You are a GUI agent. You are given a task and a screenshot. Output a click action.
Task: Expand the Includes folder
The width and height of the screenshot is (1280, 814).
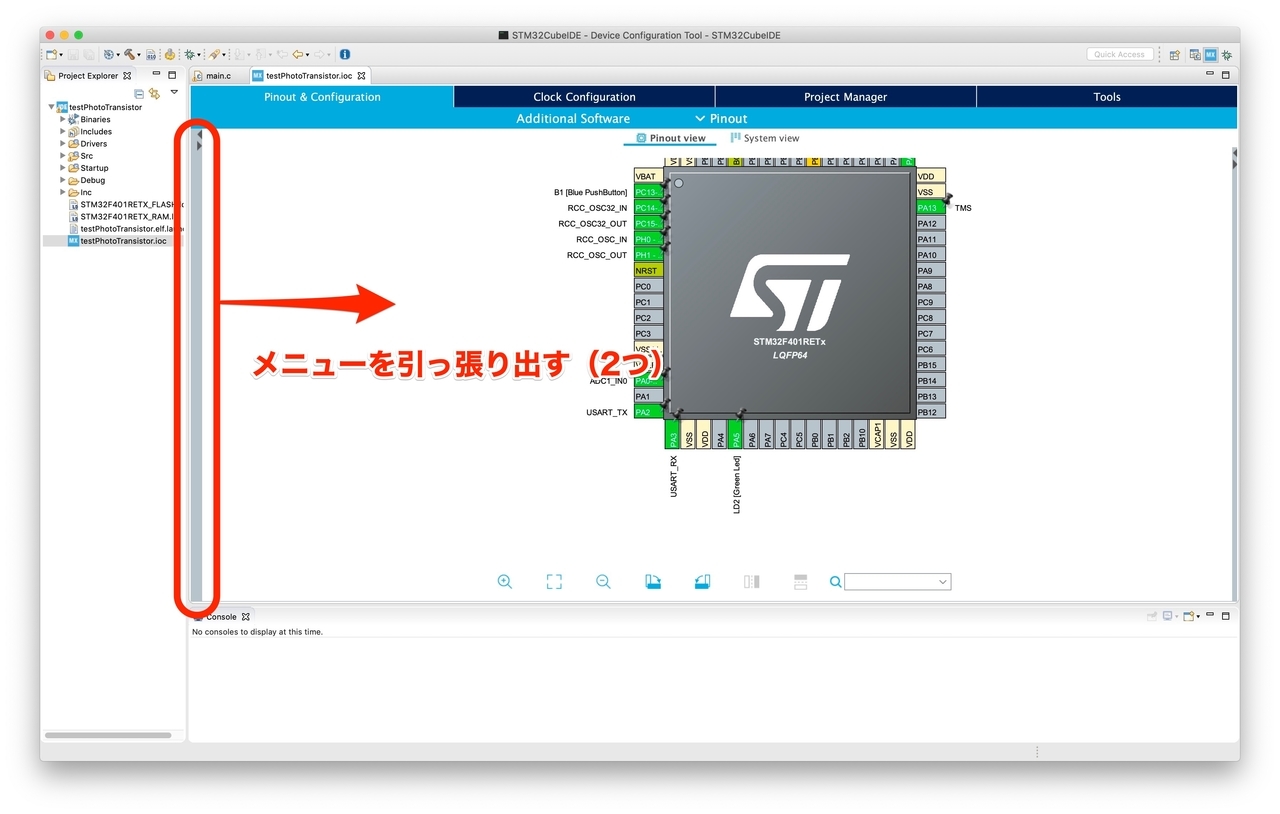tap(62, 131)
